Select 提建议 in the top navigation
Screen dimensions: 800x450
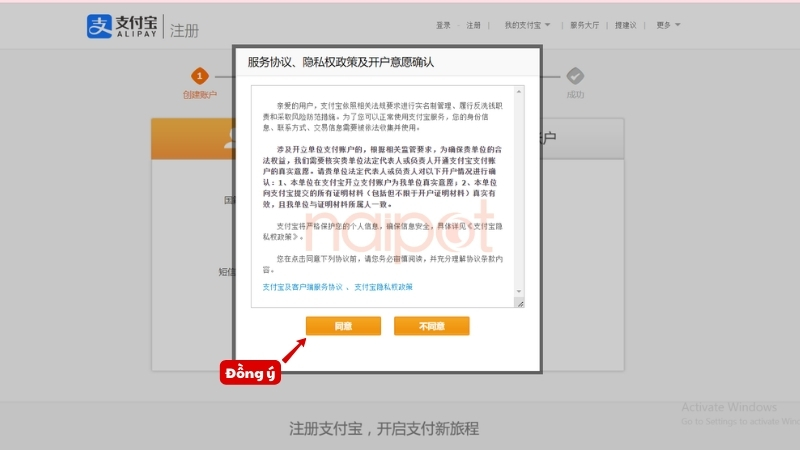pos(626,25)
